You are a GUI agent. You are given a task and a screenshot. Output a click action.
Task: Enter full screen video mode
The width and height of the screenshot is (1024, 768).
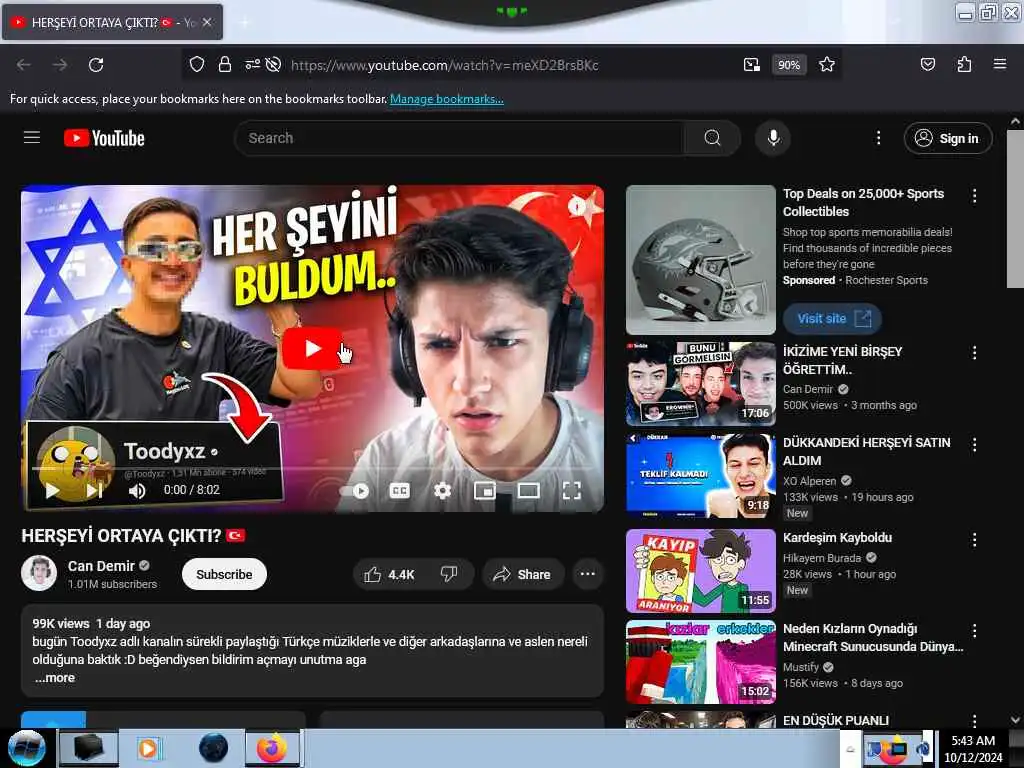point(571,490)
